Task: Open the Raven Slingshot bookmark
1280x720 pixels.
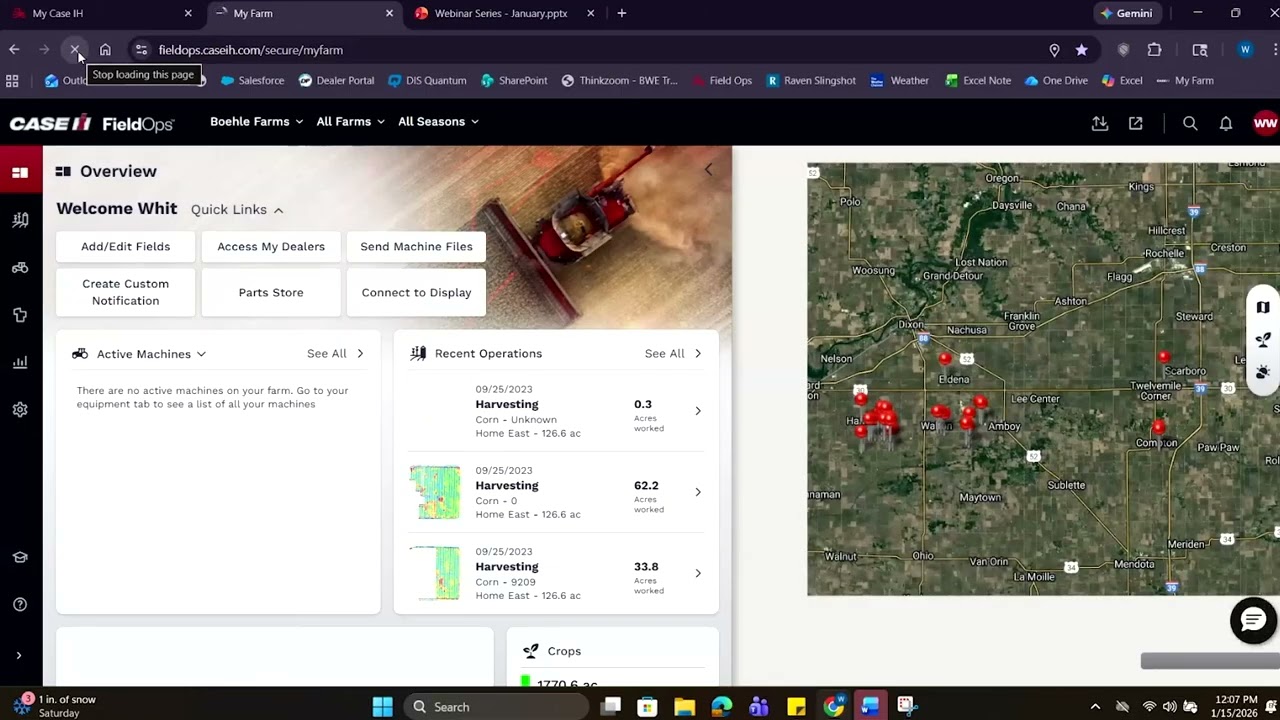Action: coord(810,81)
